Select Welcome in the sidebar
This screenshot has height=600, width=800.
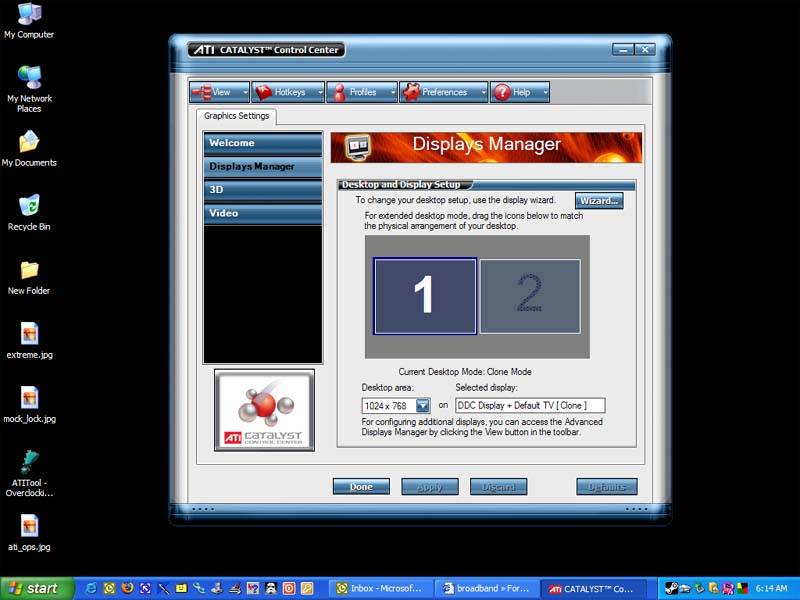pos(263,143)
